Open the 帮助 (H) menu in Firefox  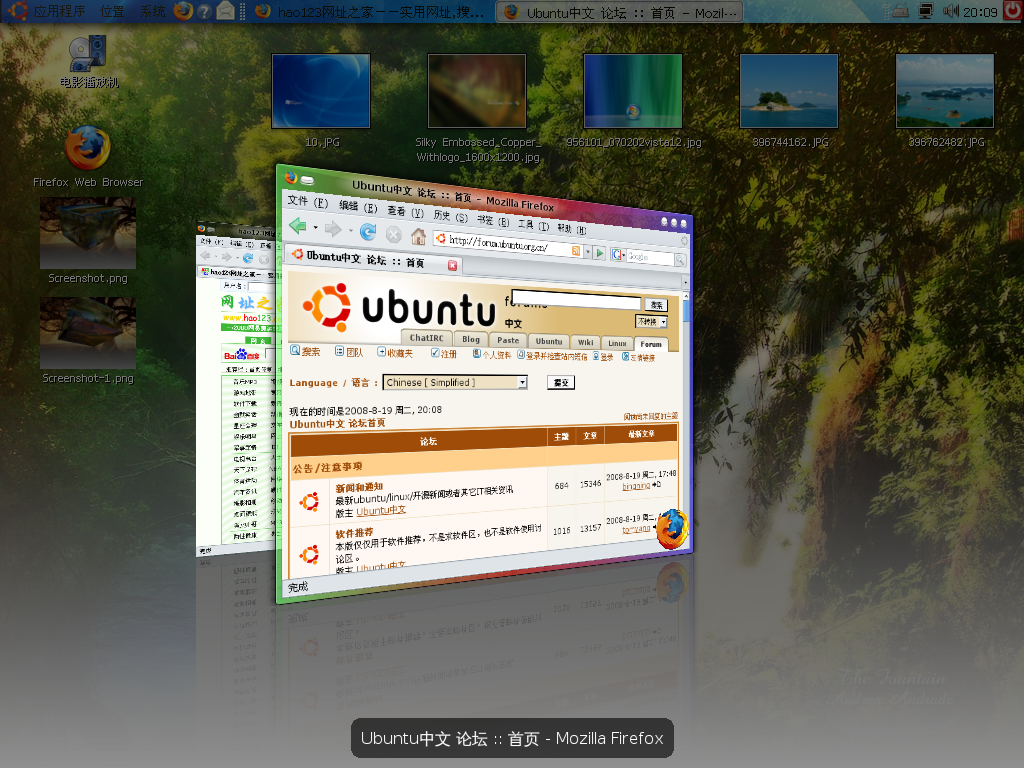[571, 229]
